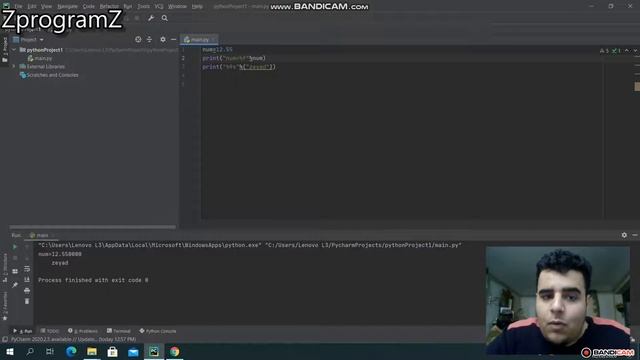Open the Code menu
This screenshot has height=360, width=640.
89,7
